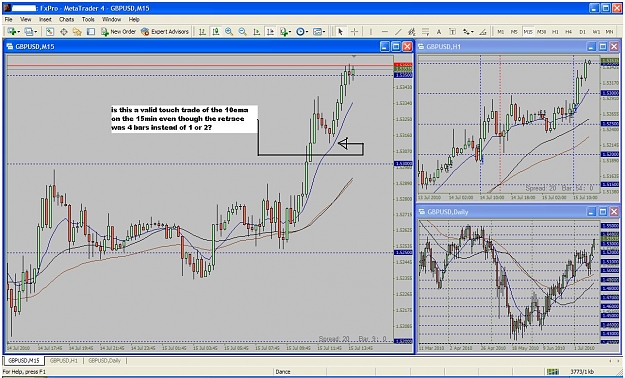
Task: Zoom in on the chart
Action: tap(229, 32)
